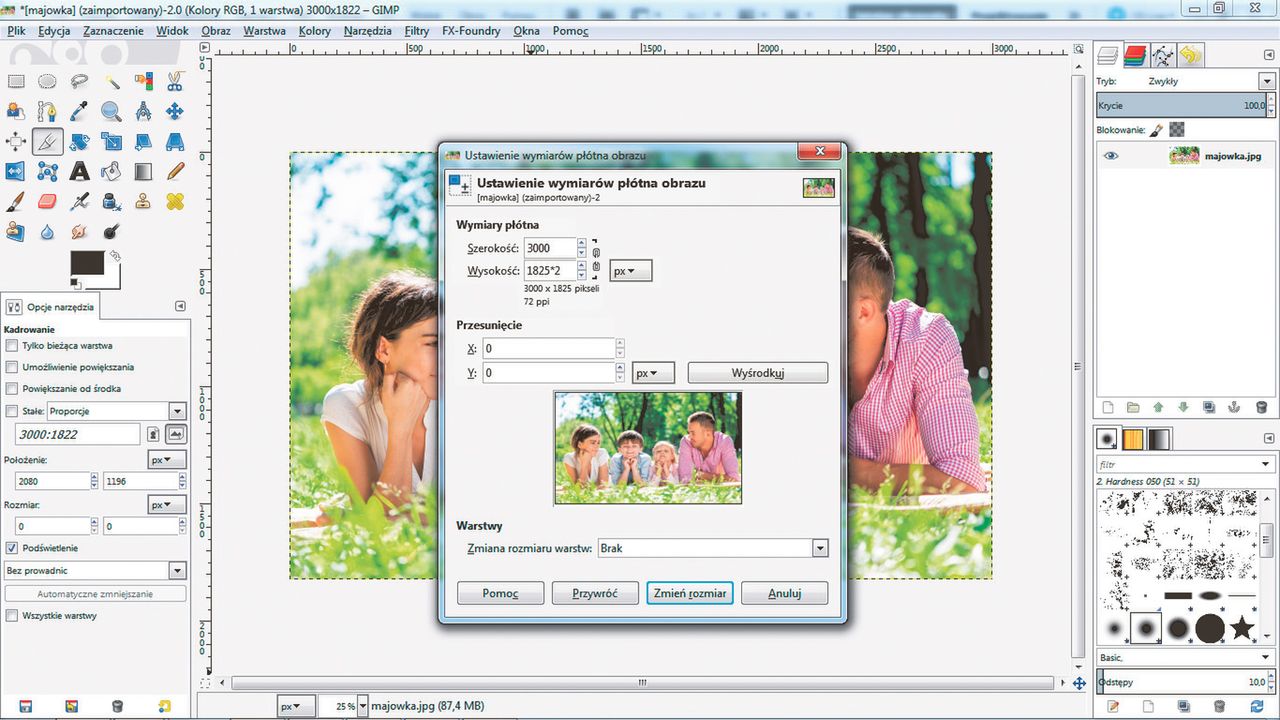The image size is (1280, 720).
Task: Open the Rozmiar px unit dropdown
Action: 167,505
